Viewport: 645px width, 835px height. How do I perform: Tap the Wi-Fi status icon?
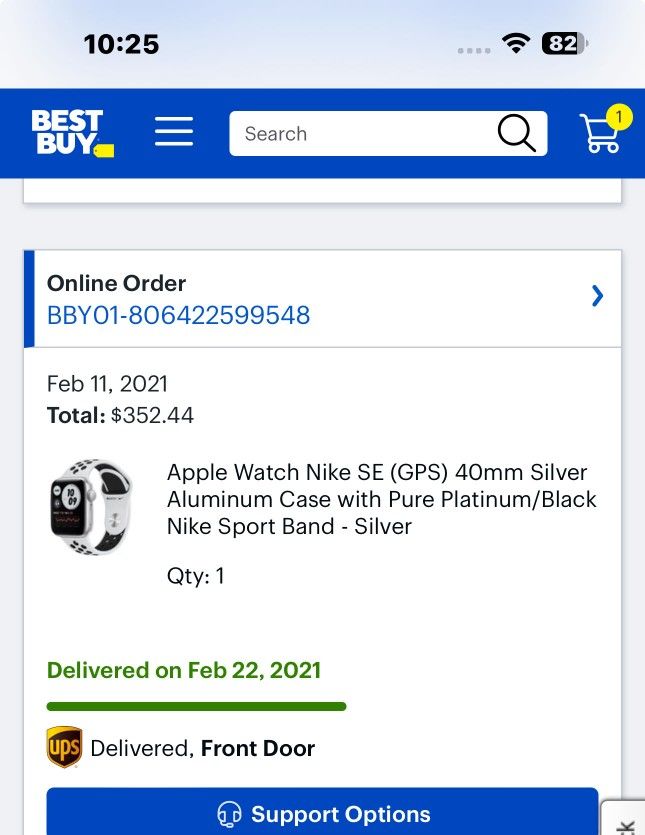coord(516,43)
